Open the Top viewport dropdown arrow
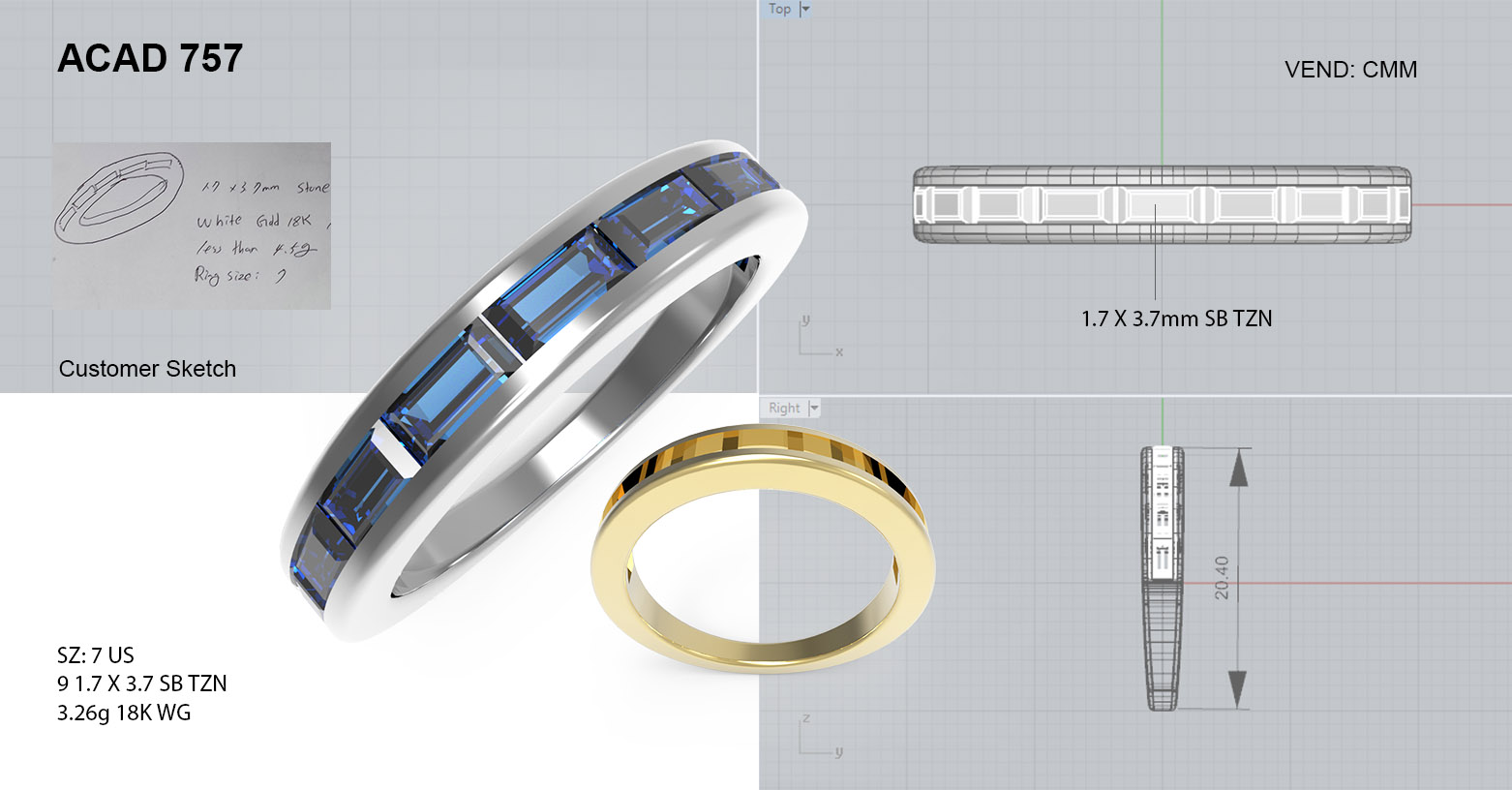 804,9
